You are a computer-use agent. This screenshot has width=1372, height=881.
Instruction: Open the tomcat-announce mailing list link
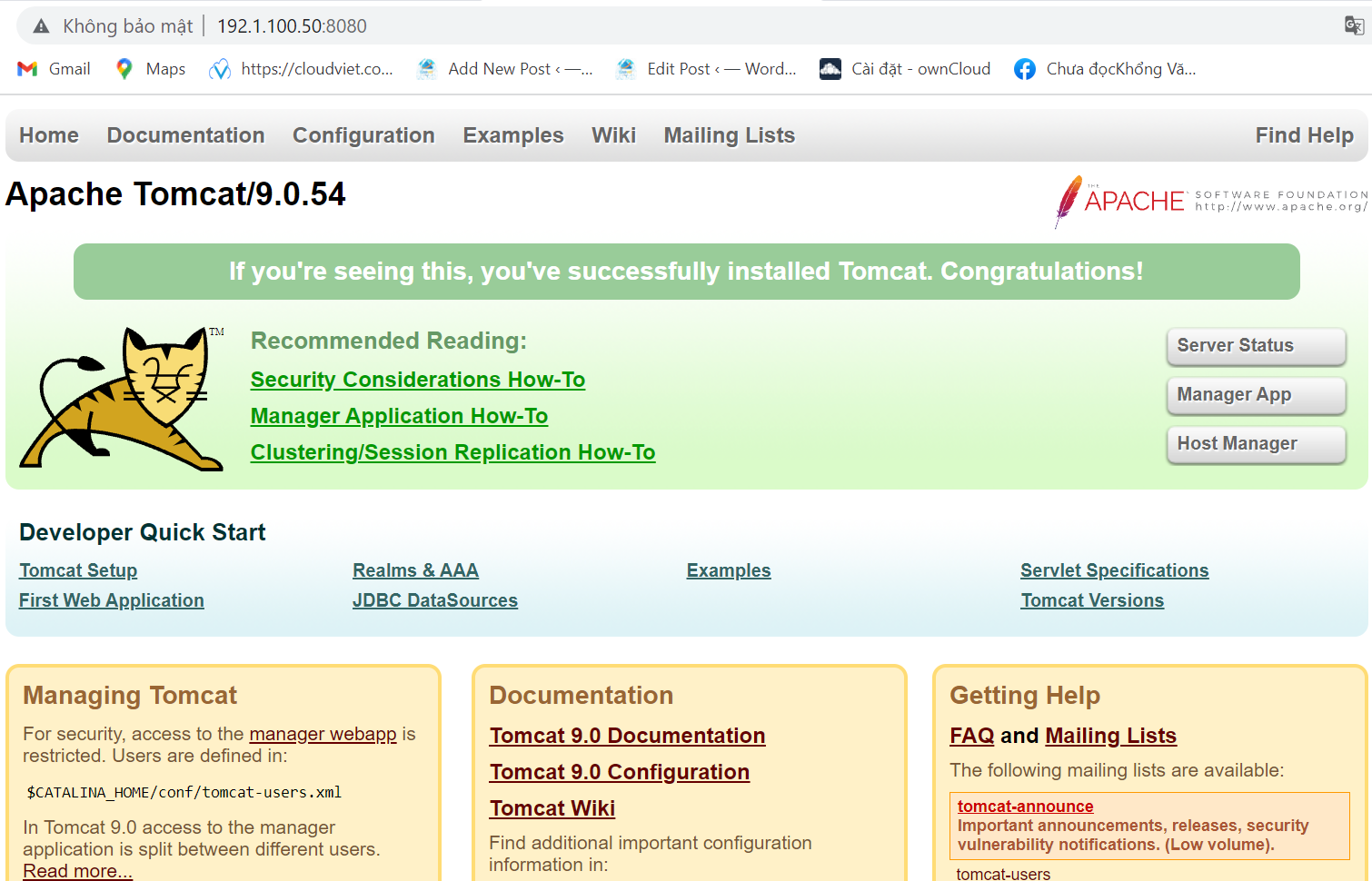1025,807
